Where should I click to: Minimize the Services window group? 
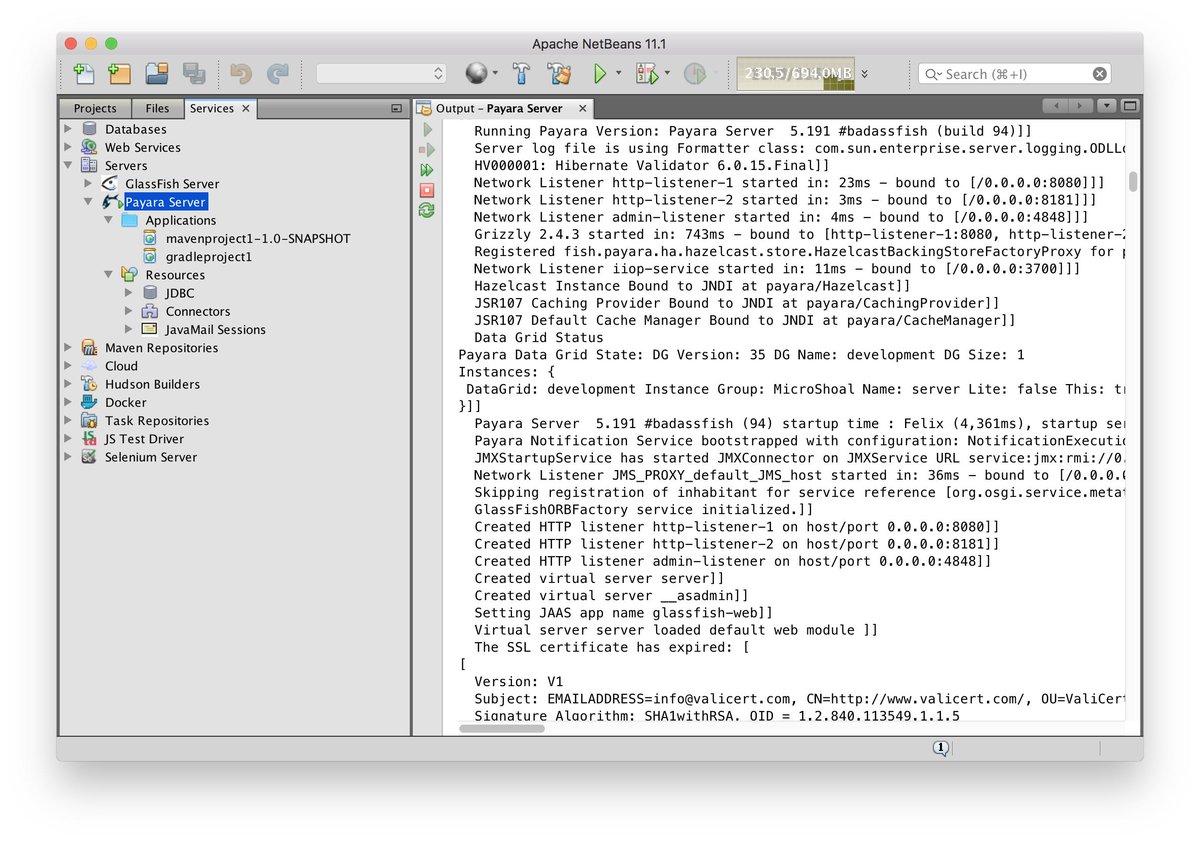point(397,108)
